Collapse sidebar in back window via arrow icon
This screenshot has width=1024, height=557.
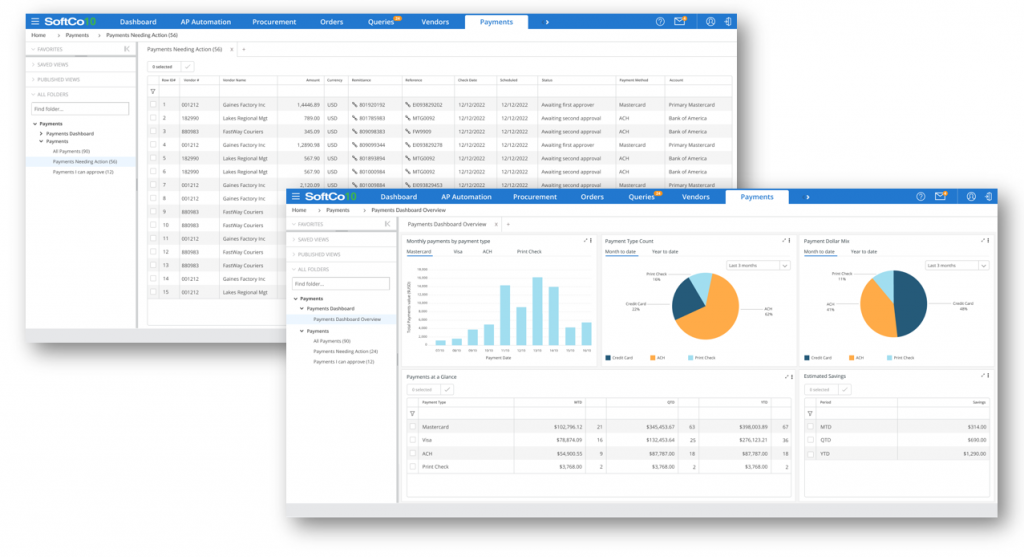(127, 49)
